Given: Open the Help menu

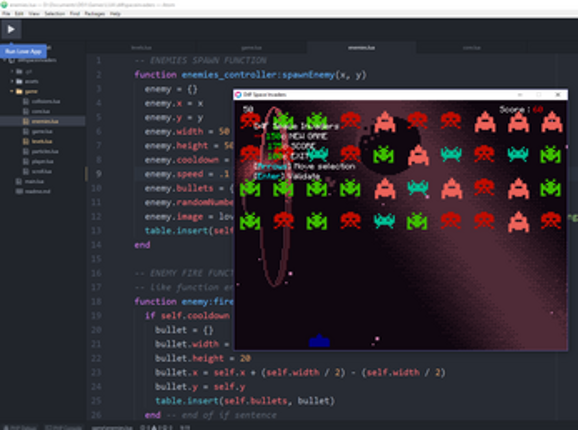Looking at the screenshot, I should (x=115, y=14).
